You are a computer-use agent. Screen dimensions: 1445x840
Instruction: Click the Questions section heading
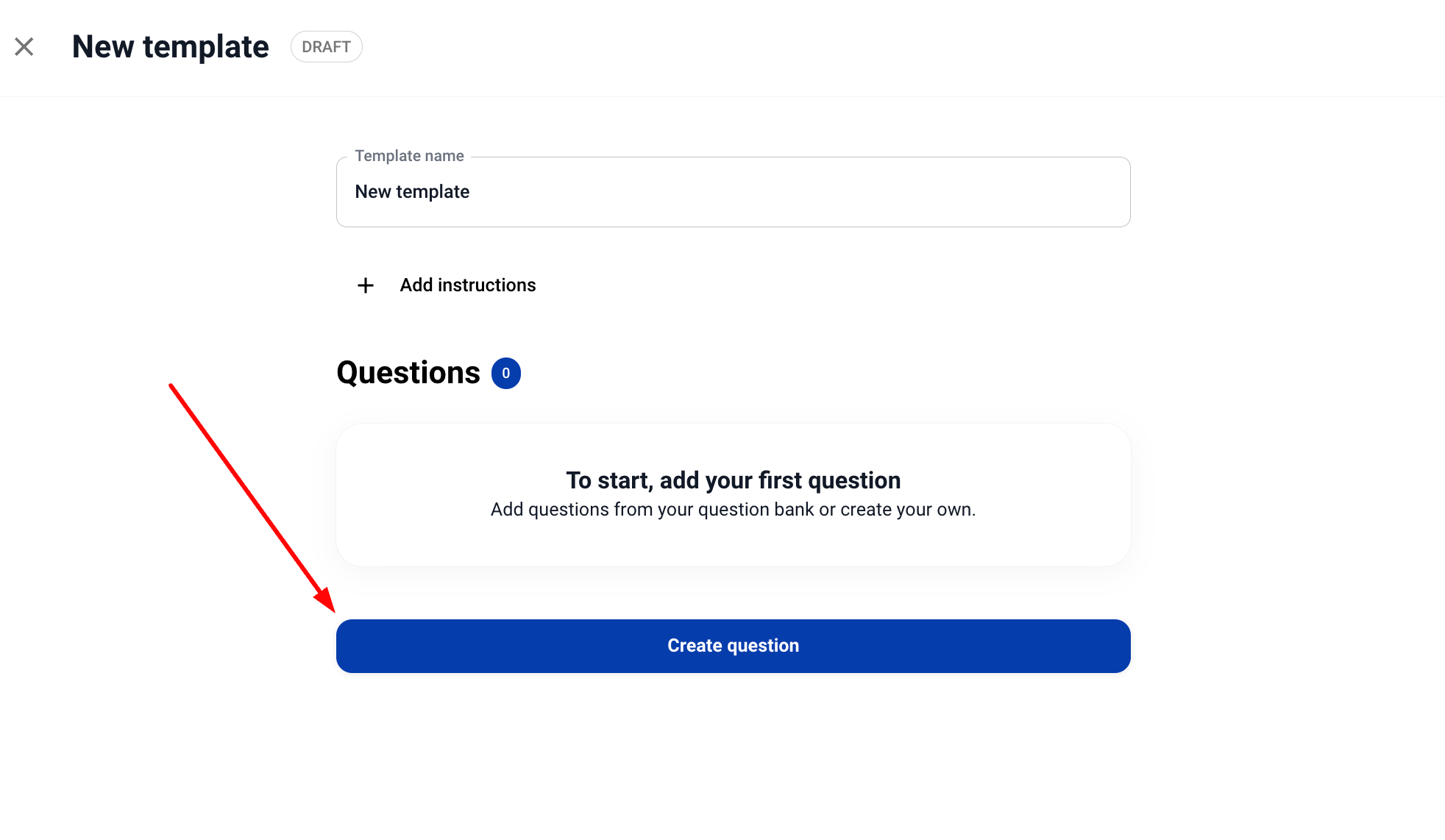click(x=408, y=373)
